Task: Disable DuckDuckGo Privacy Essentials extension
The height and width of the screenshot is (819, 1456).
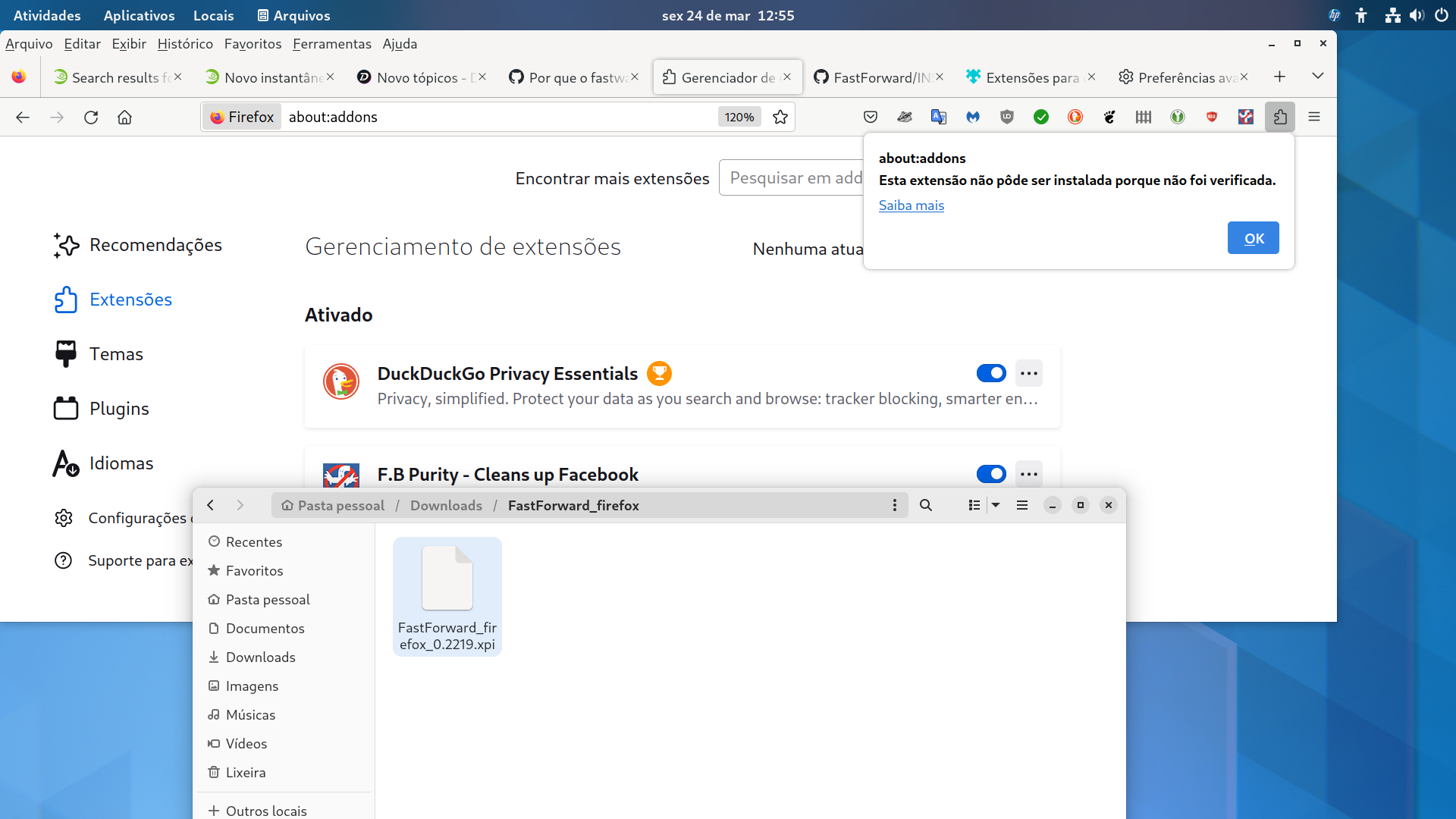Action: coord(991,373)
